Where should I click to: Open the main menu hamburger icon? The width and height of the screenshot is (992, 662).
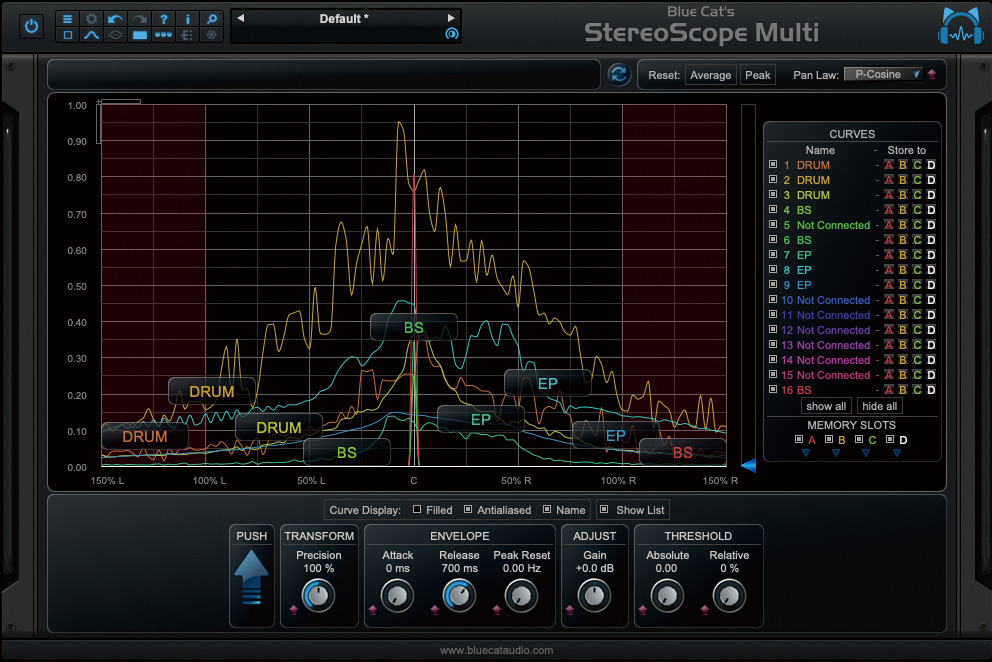(68, 19)
